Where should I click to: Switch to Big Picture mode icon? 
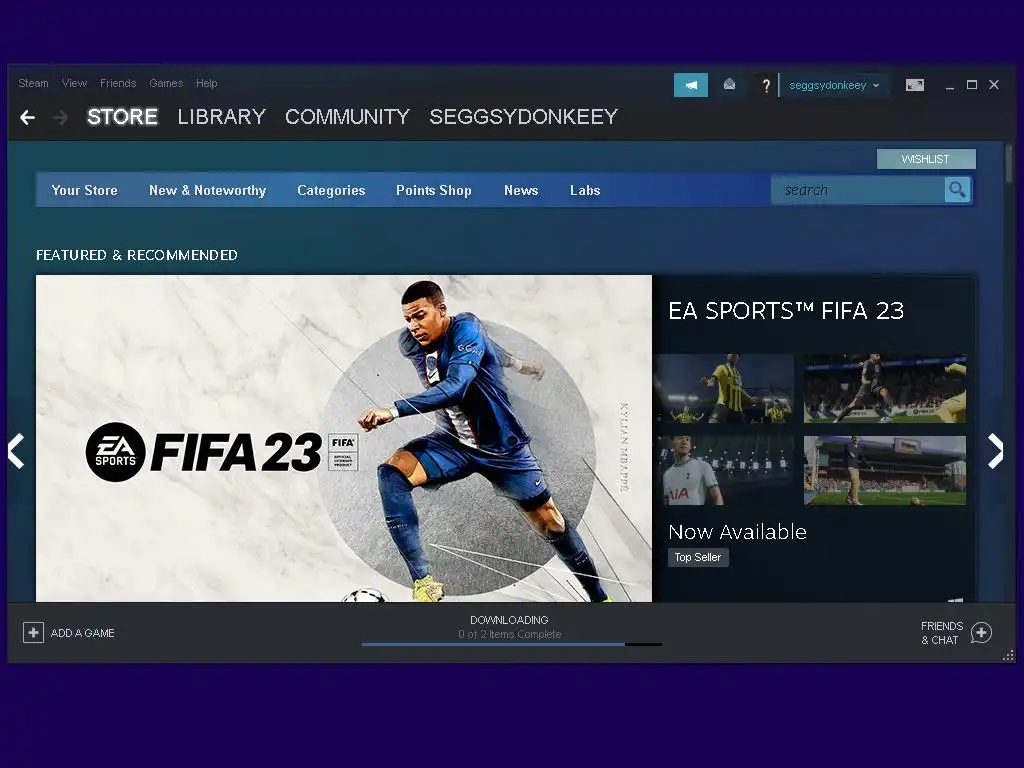(x=914, y=85)
